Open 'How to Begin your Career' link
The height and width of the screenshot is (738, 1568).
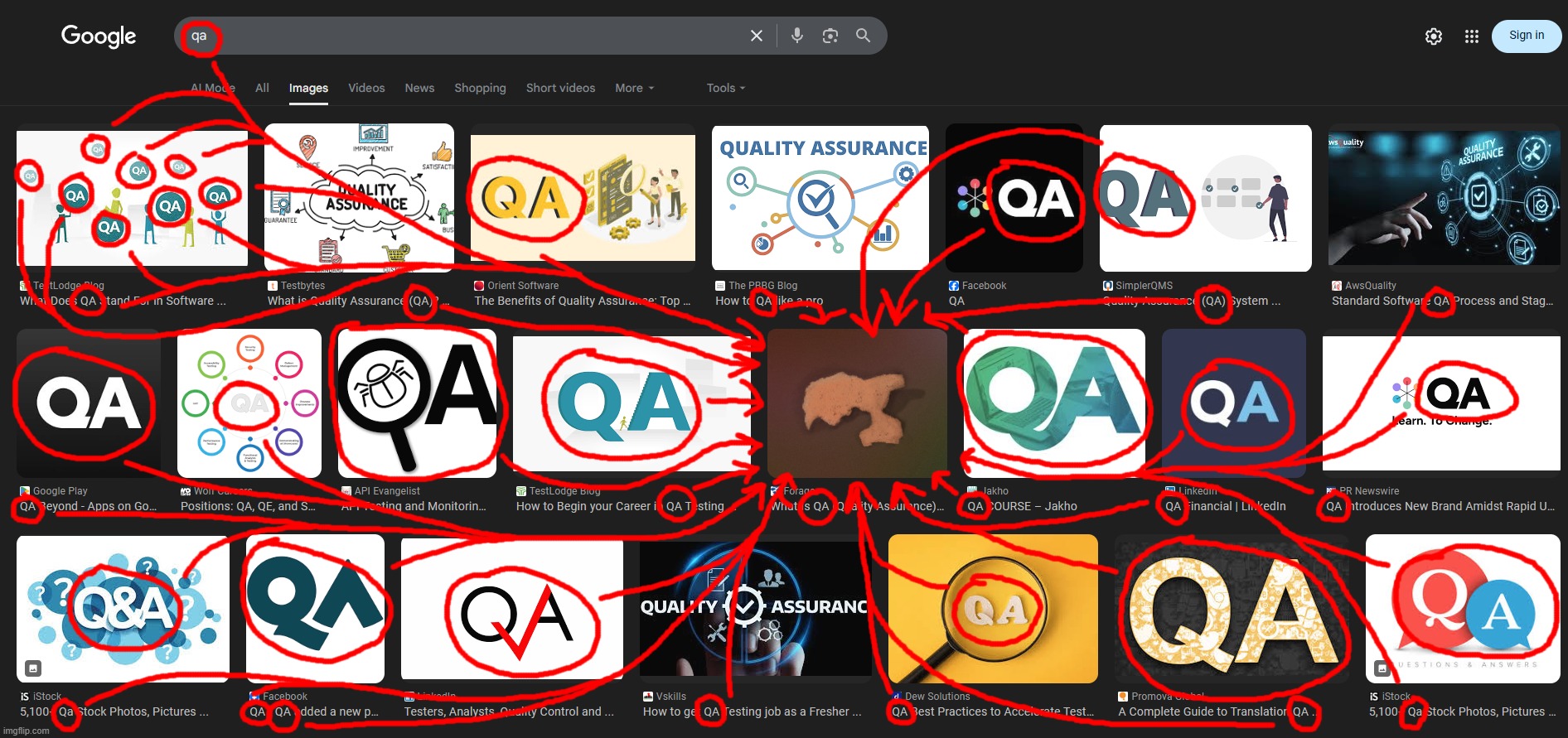626,506
